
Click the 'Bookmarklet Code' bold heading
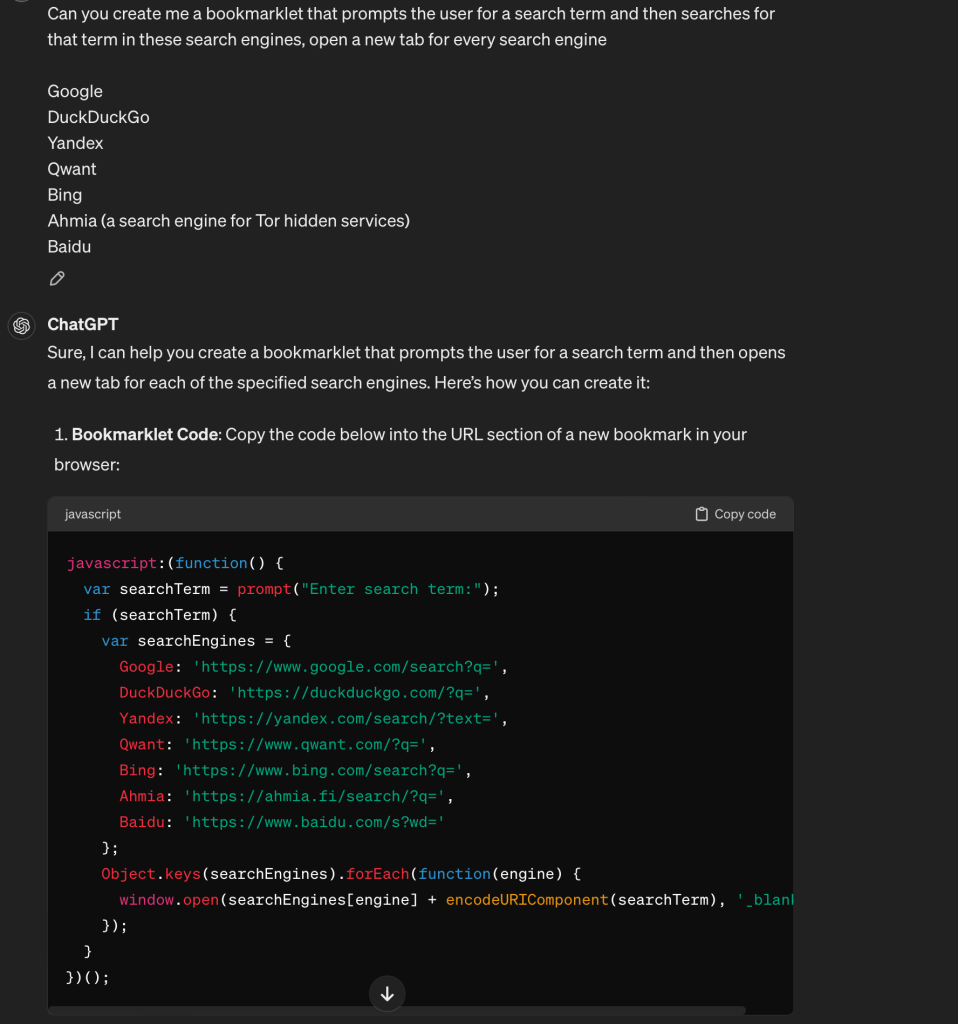[145, 434]
